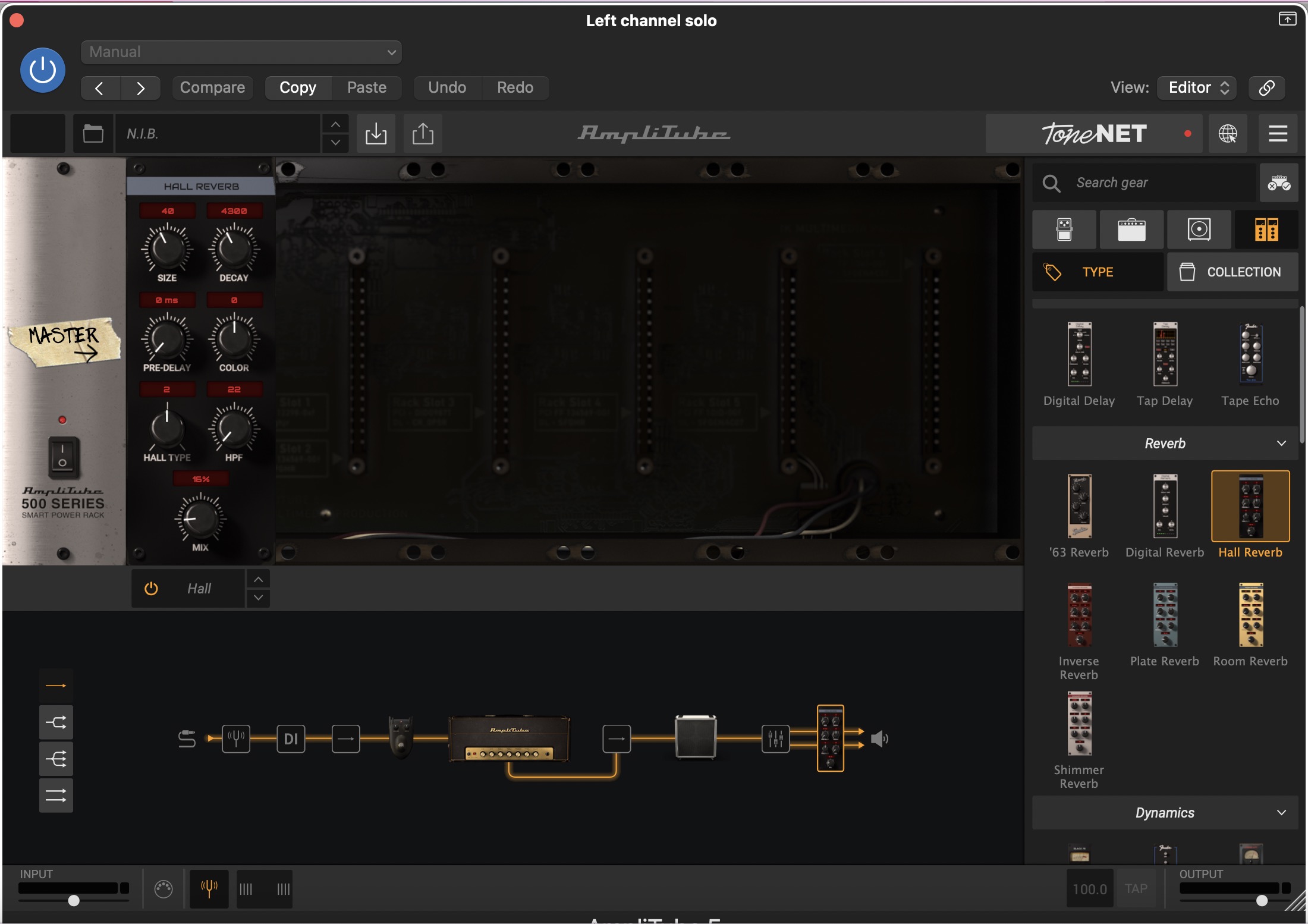This screenshot has width=1308, height=924.
Task: Switch to the COLLECTION tab
Action: coord(1232,272)
